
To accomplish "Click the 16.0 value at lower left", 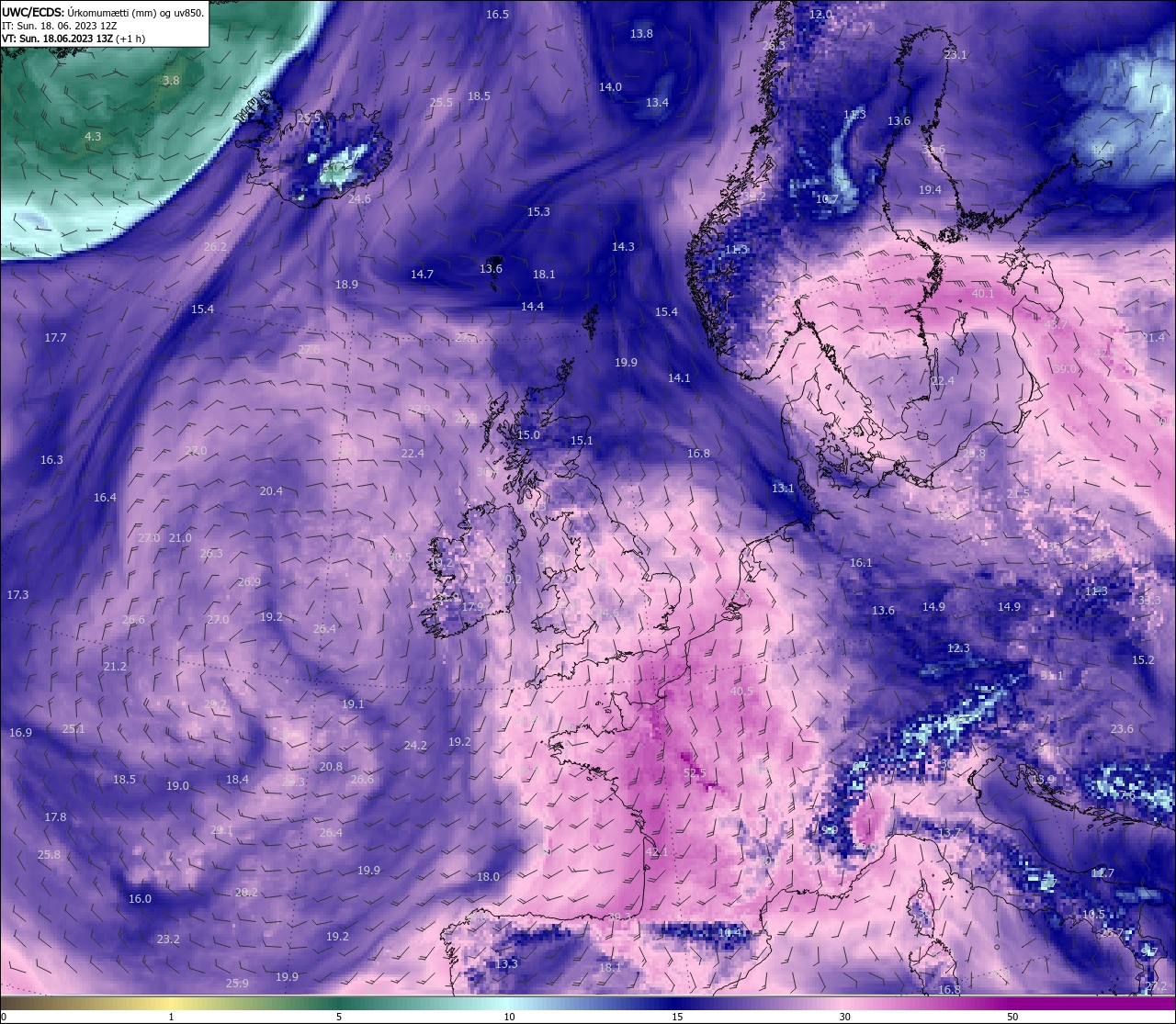I will point(140,898).
